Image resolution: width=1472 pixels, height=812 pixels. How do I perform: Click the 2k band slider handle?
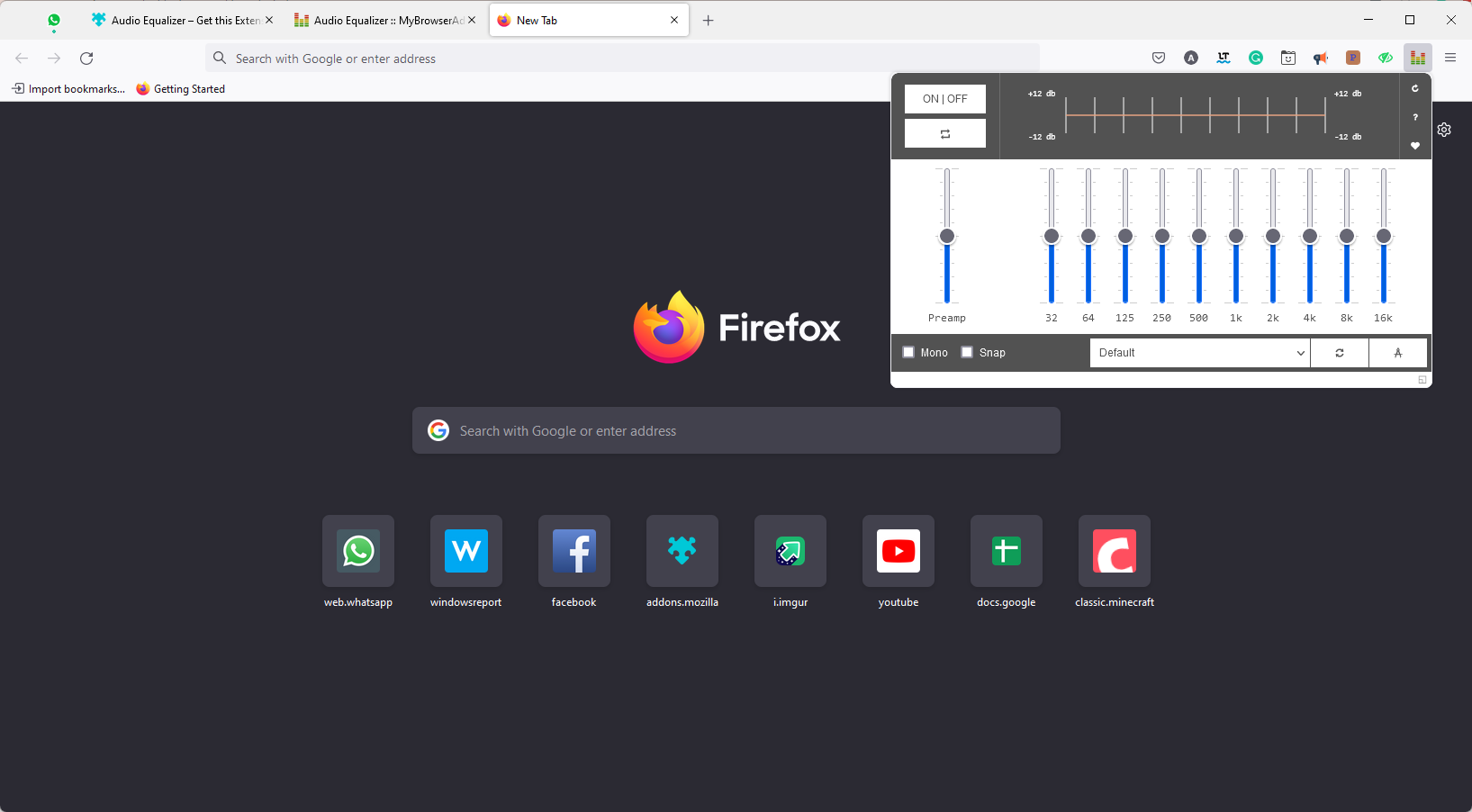[x=1273, y=236]
